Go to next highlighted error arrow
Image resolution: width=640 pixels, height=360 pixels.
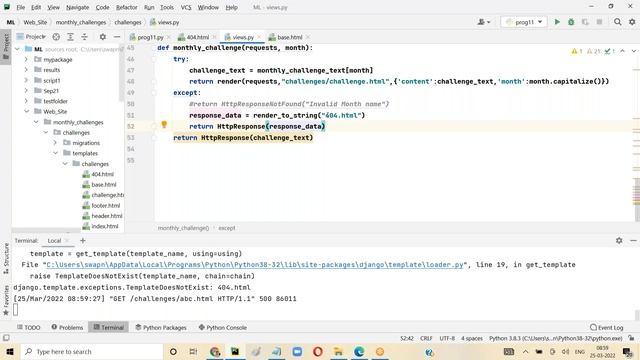(633, 51)
